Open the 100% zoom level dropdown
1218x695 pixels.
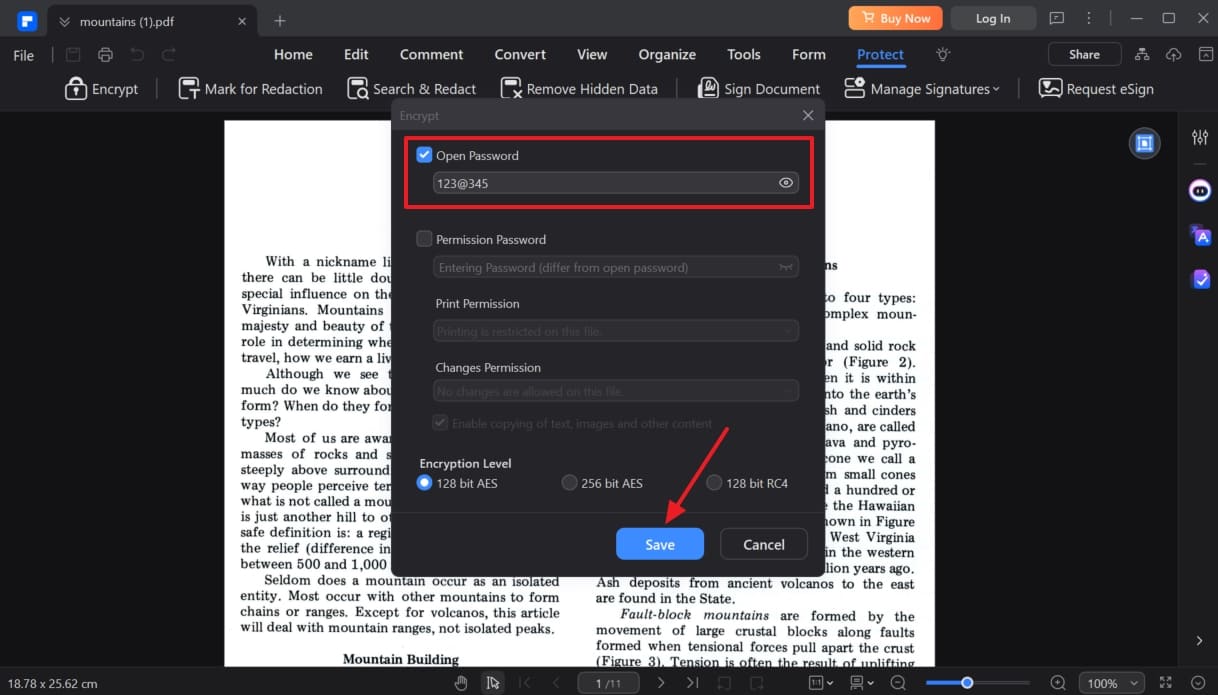(1112, 683)
